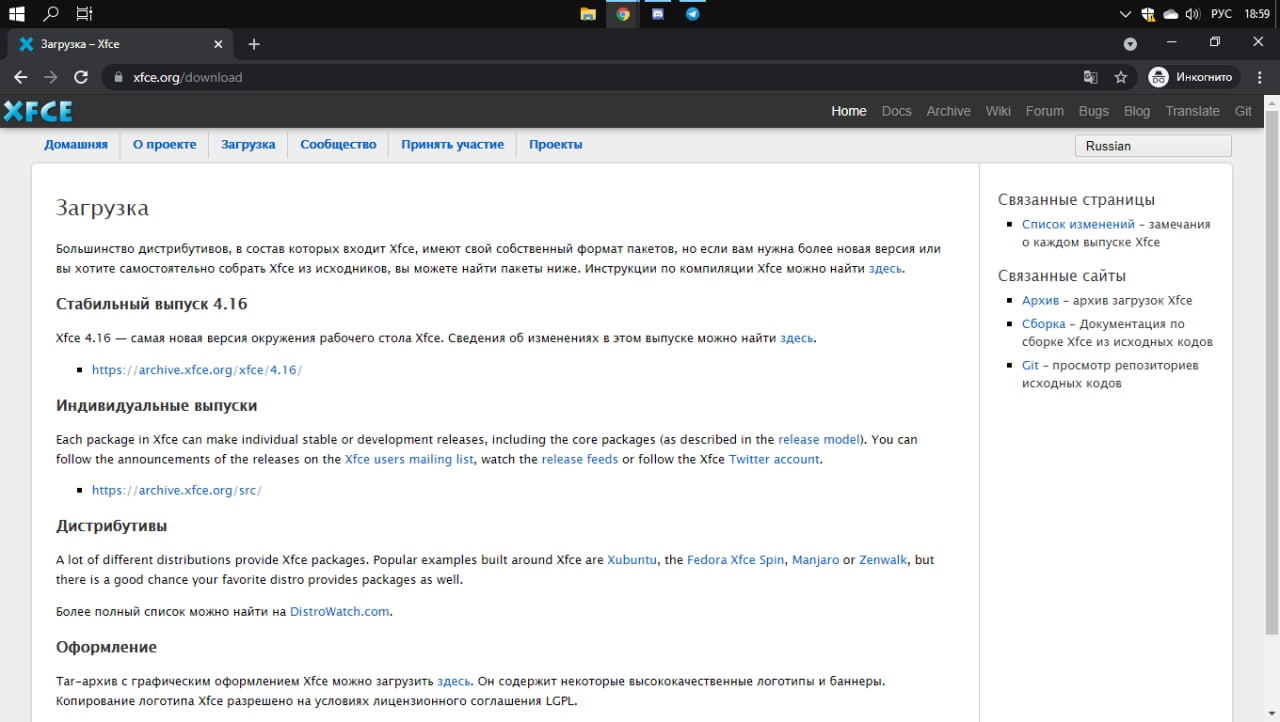Image resolution: width=1280 pixels, height=722 pixels.
Task: Go to the Принять участие tab
Action: [x=452, y=144]
